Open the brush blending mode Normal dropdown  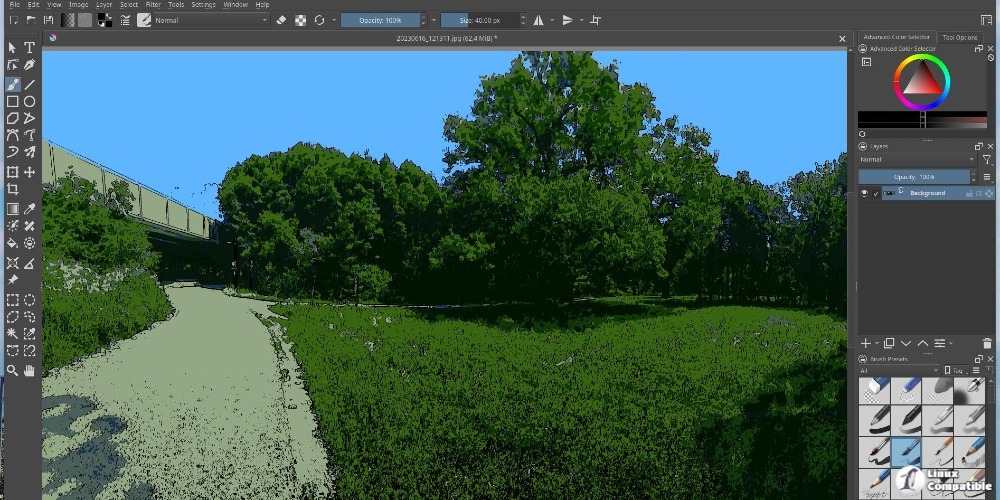(x=210, y=20)
